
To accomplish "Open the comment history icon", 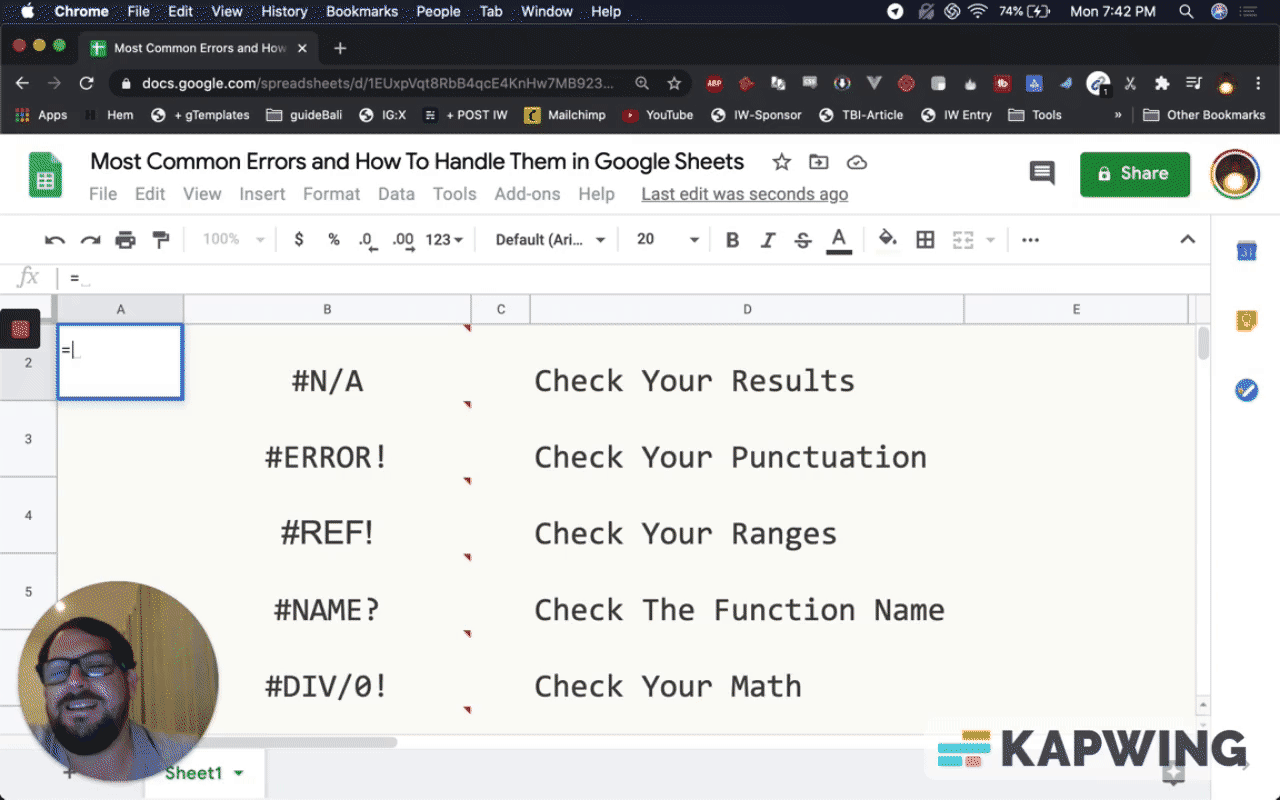I will coord(1042,174).
